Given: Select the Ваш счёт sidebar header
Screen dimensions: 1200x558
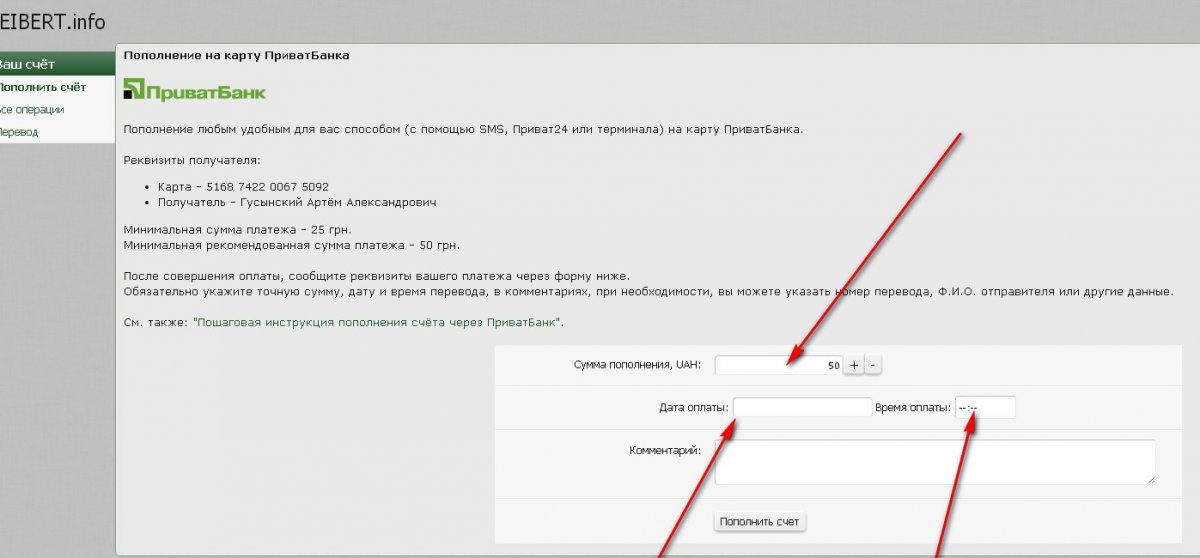Looking at the screenshot, I should [x=57, y=64].
